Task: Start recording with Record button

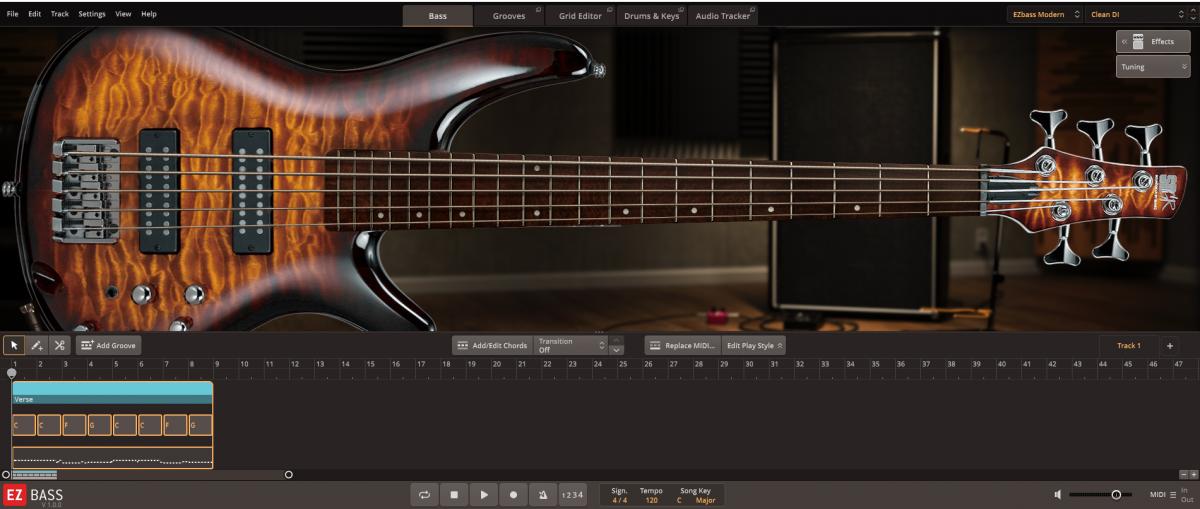Action: pos(514,494)
